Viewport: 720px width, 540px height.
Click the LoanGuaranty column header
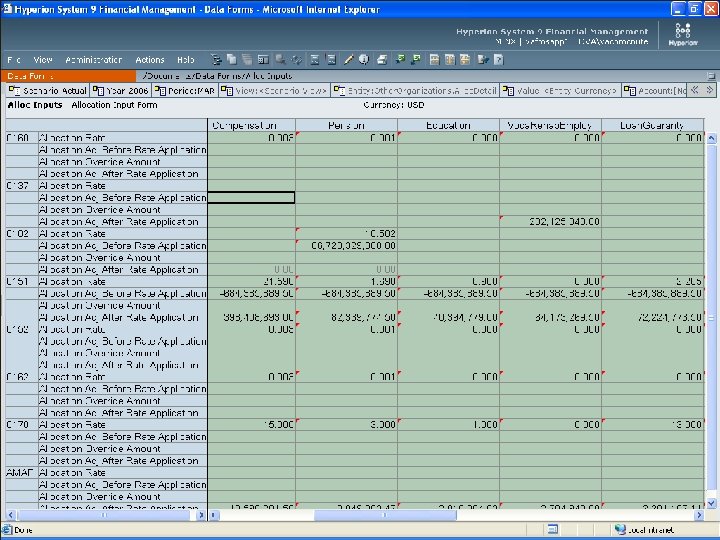(x=652, y=125)
